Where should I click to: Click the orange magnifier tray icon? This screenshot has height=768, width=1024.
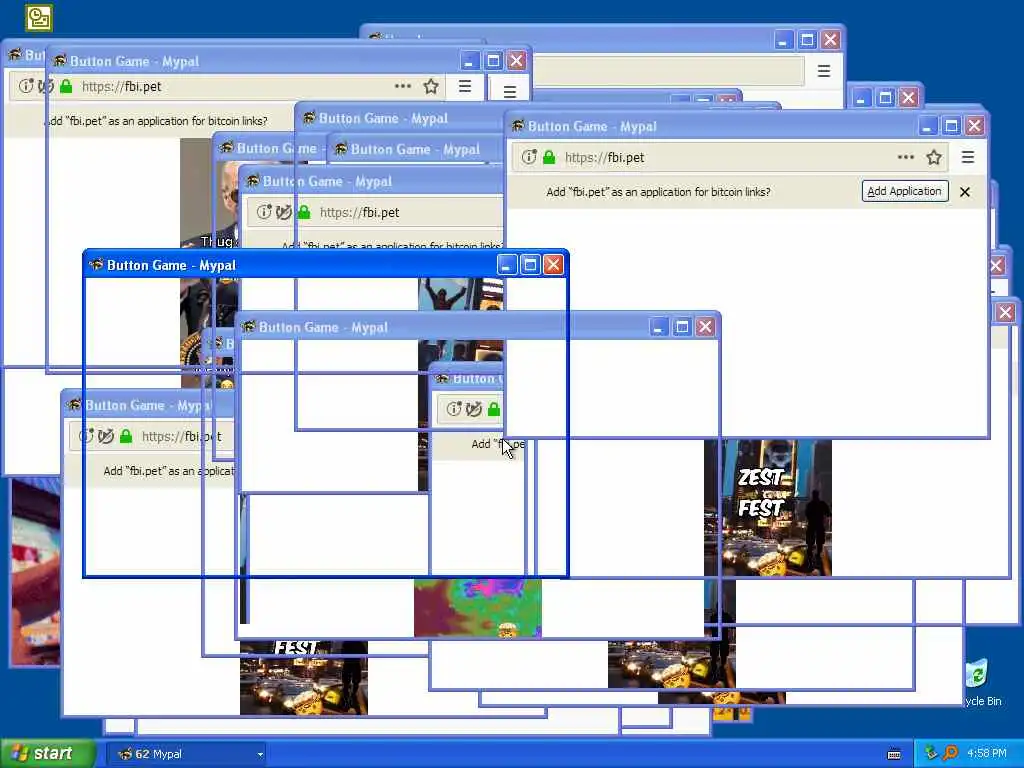950,753
